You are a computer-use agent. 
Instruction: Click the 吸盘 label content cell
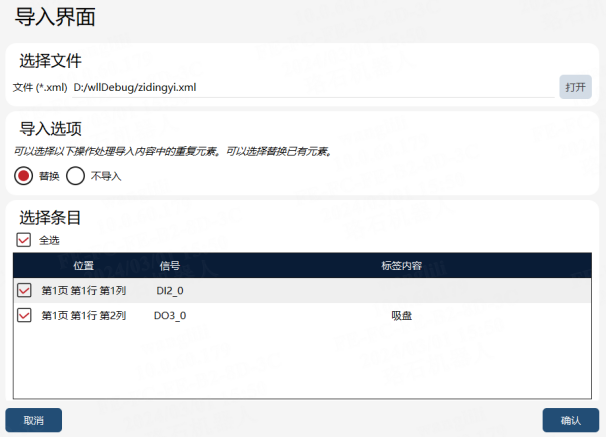coord(402,316)
